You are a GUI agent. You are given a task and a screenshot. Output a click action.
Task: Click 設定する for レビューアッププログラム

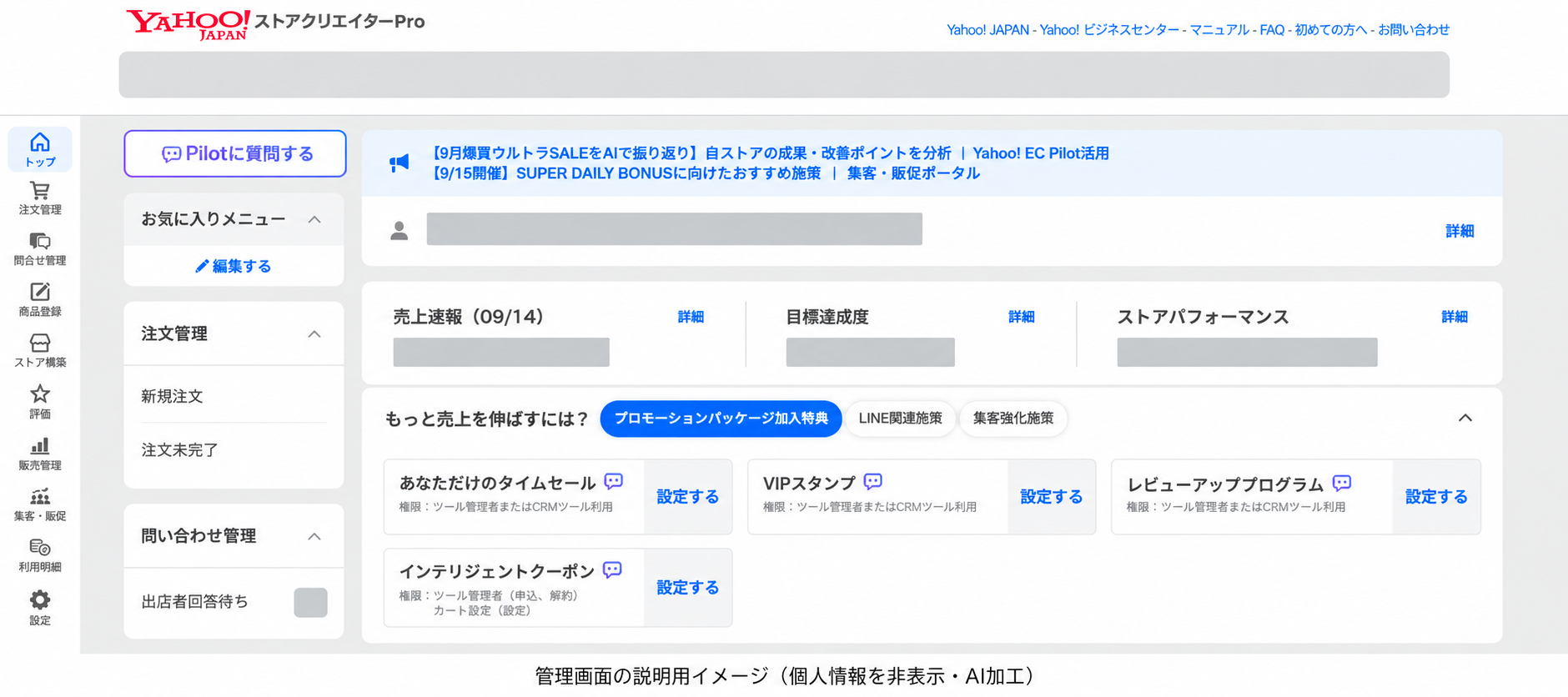[1436, 497]
